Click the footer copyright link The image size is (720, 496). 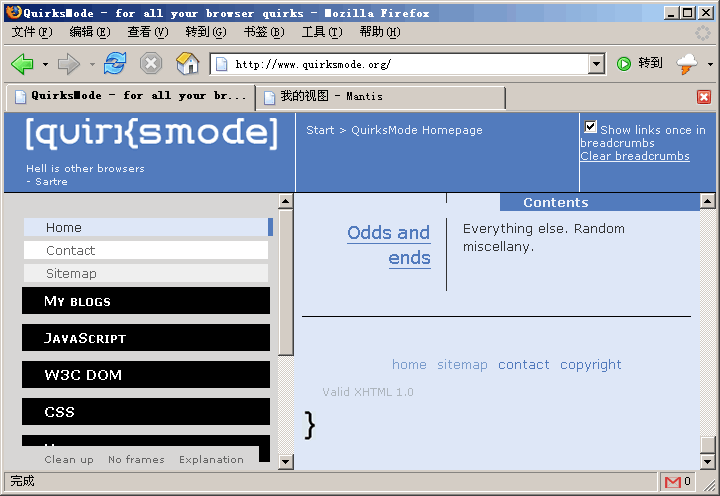[x=591, y=365]
